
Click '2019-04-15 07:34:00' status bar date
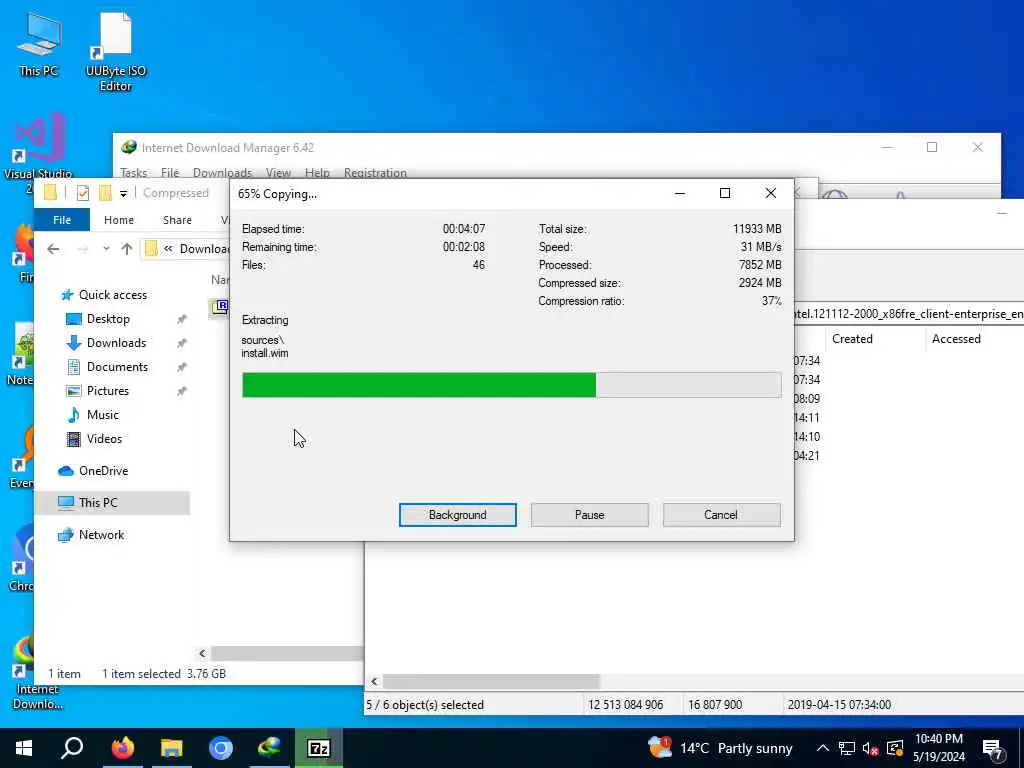pyautogui.click(x=839, y=705)
